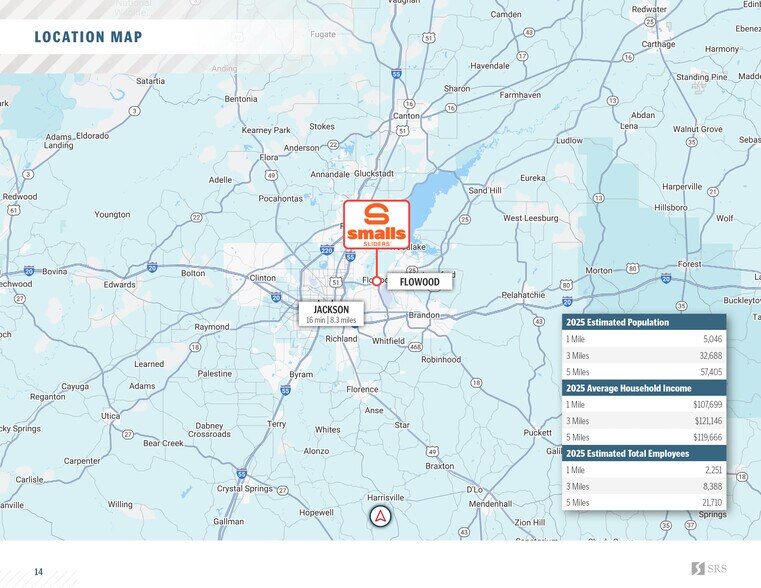The height and width of the screenshot is (588, 761).
Task: Click the 57,405 population value
Action: (711, 372)
